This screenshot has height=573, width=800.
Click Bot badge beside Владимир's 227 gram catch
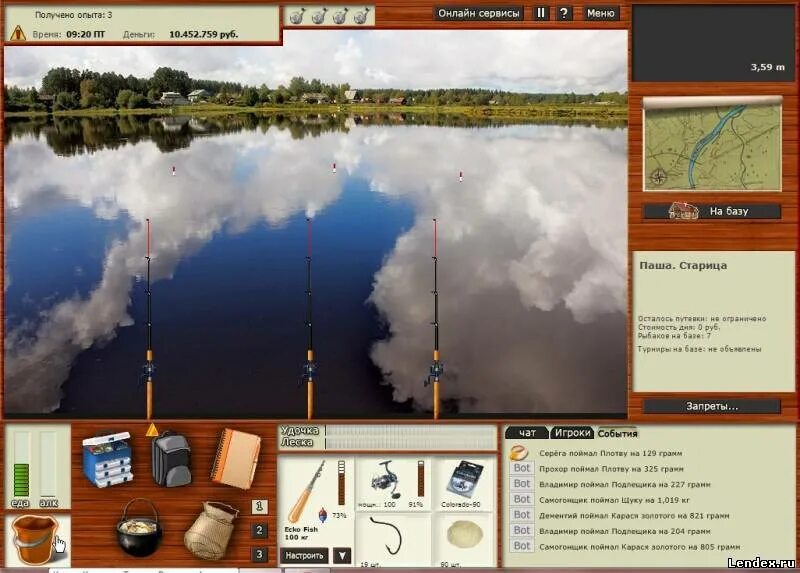coord(521,483)
